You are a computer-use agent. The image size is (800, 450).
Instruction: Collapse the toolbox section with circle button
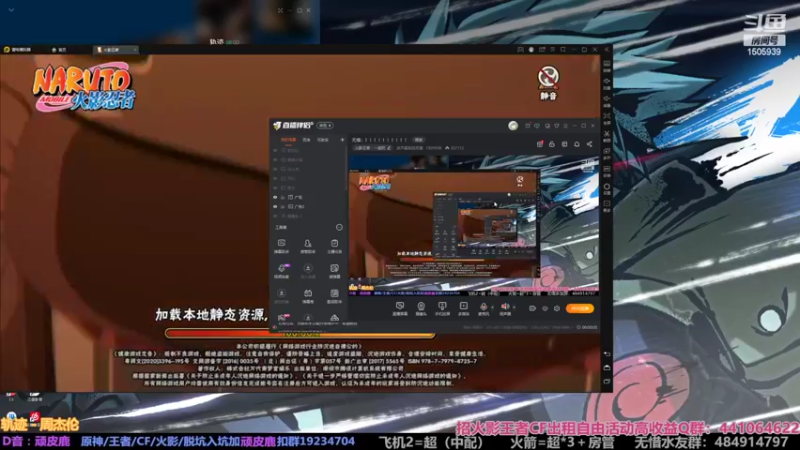pos(339,227)
